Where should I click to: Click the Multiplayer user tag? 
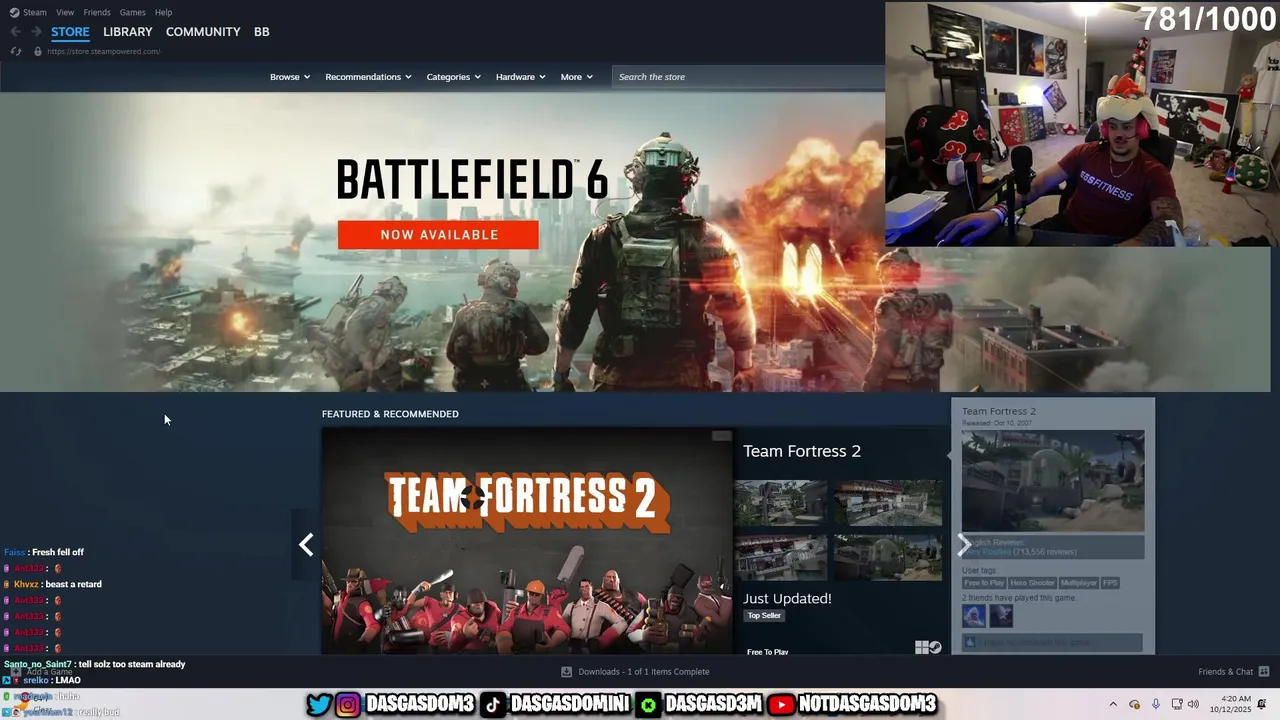(1078, 583)
